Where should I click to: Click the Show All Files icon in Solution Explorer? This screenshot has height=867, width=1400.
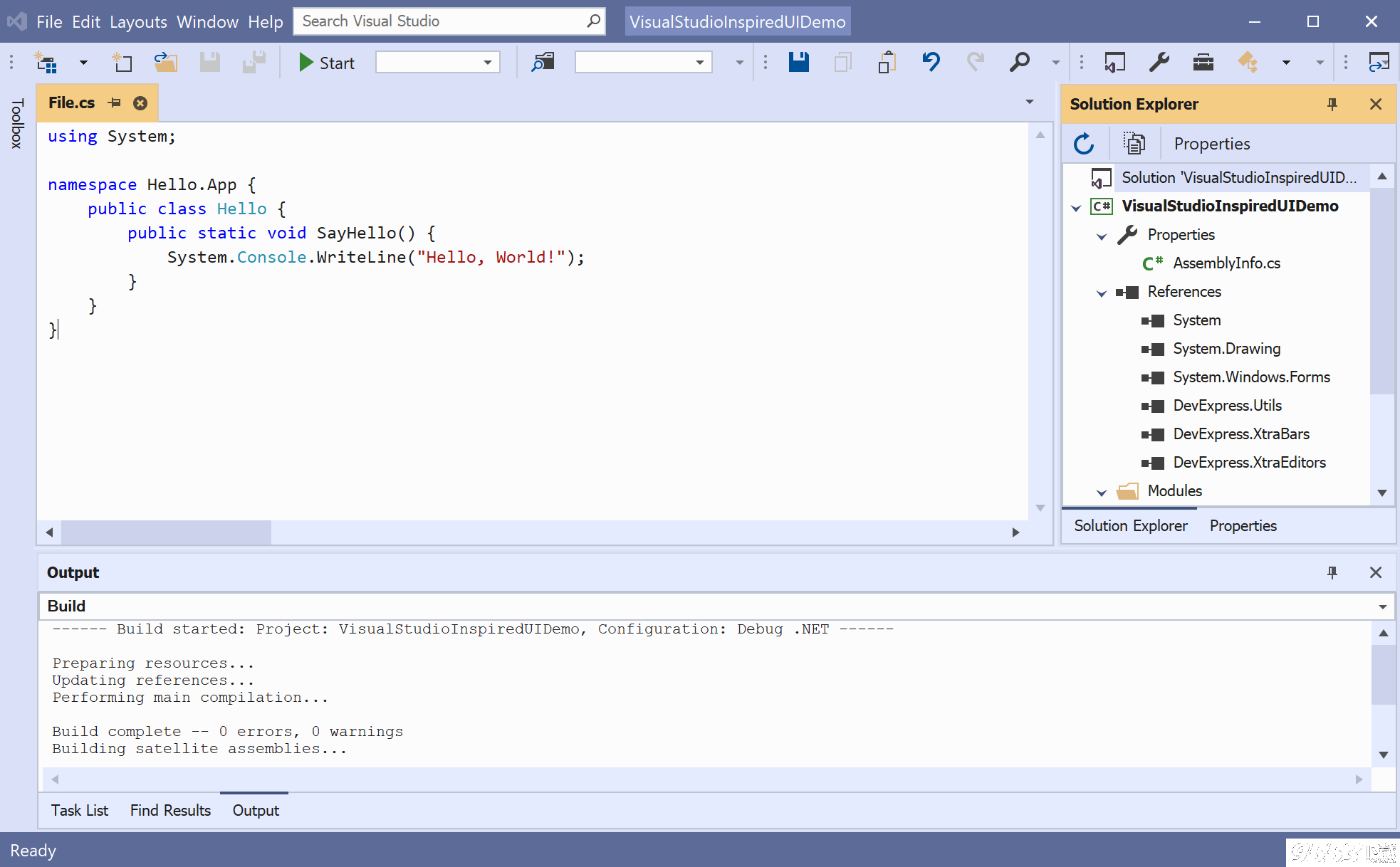coord(1134,144)
